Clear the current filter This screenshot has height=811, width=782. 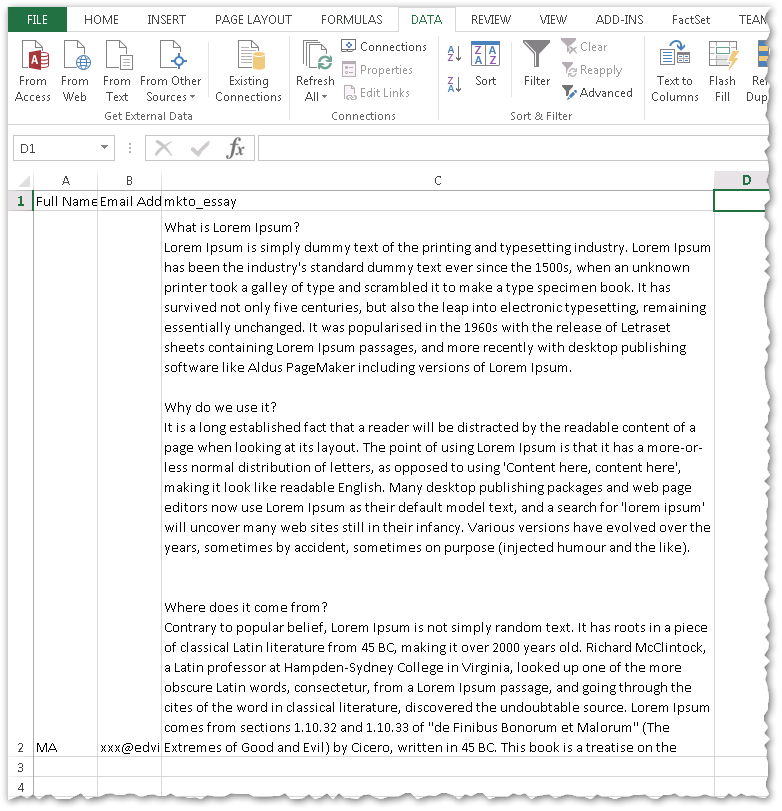pyautogui.click(x=584, y=47)
